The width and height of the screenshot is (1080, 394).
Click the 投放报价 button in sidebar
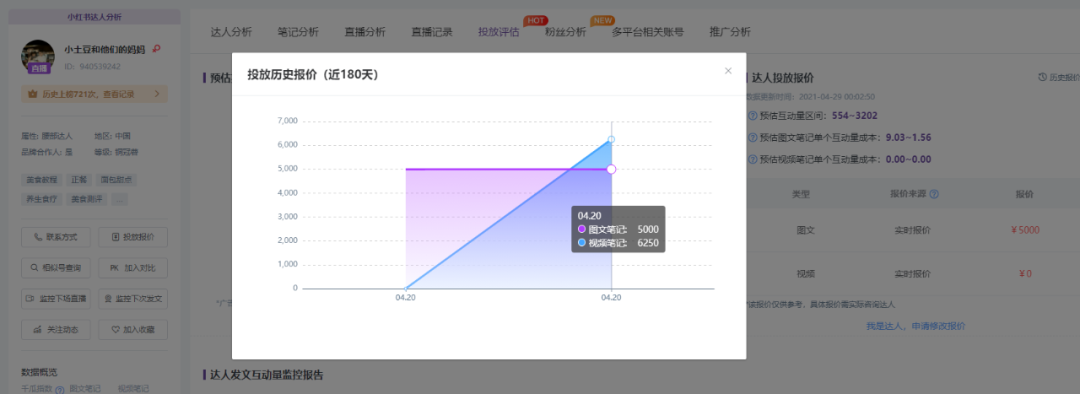tap(133, 237)
